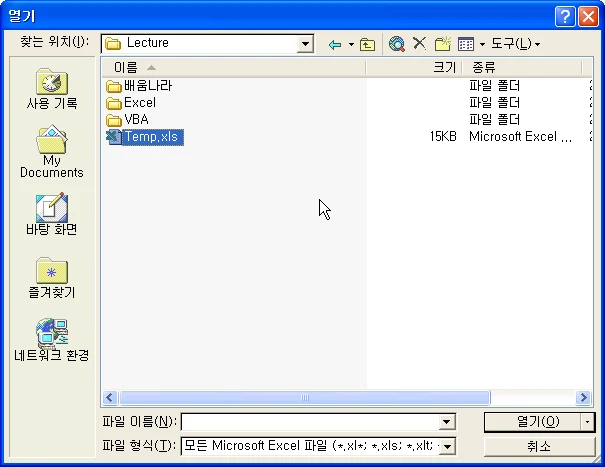This screenshot has height=467, width=605.
Task: Click the Search the Web icon
Action: (x=397, y=44)
